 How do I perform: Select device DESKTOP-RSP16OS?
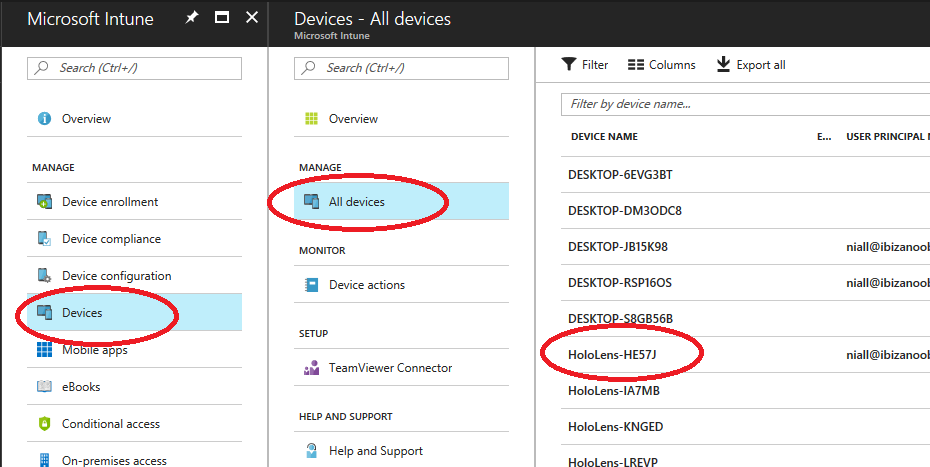click(x=620, y=282)
